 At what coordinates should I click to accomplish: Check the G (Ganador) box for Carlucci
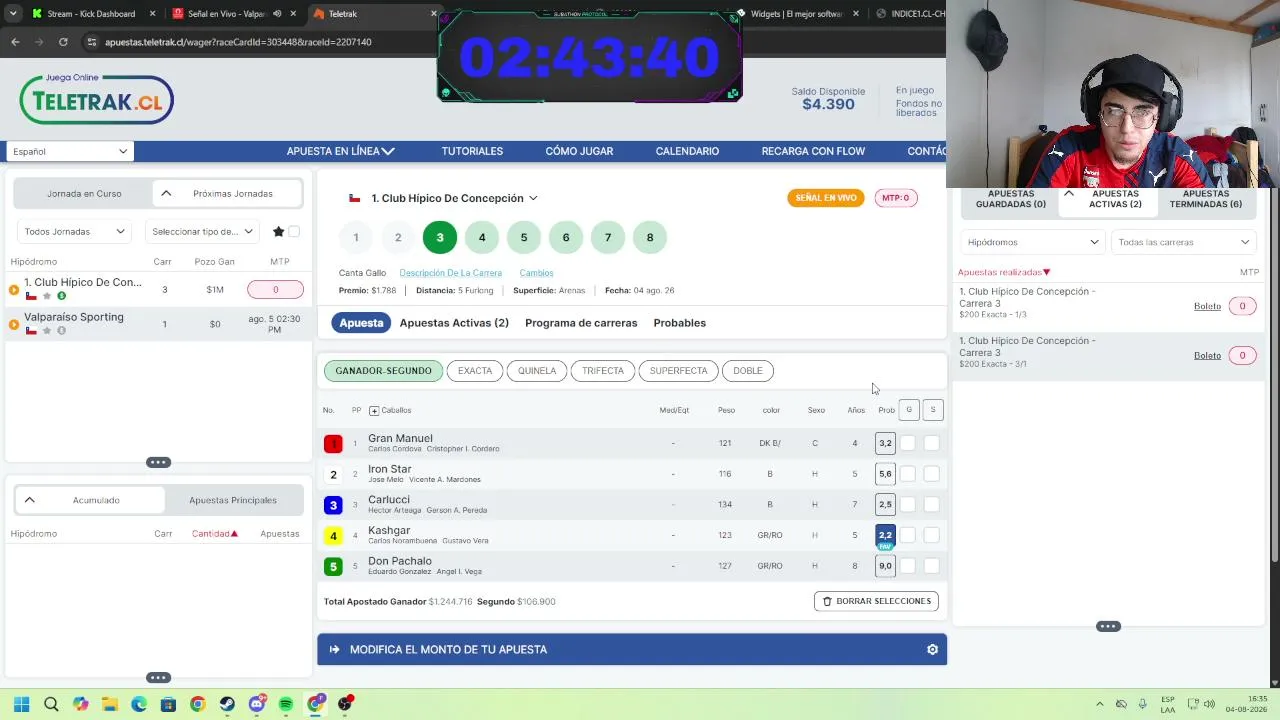pyautogui.click(x=908, y=504)
